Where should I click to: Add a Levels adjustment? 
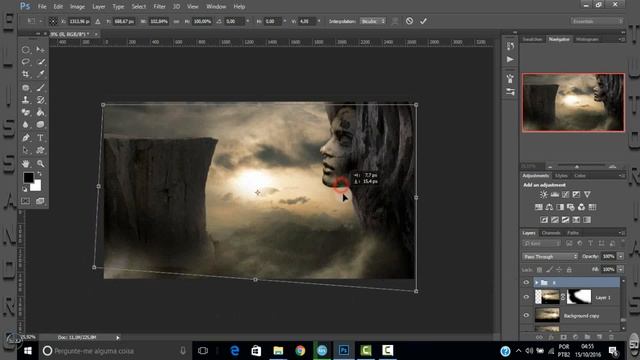pyautogui.click(x=555, y=195)
